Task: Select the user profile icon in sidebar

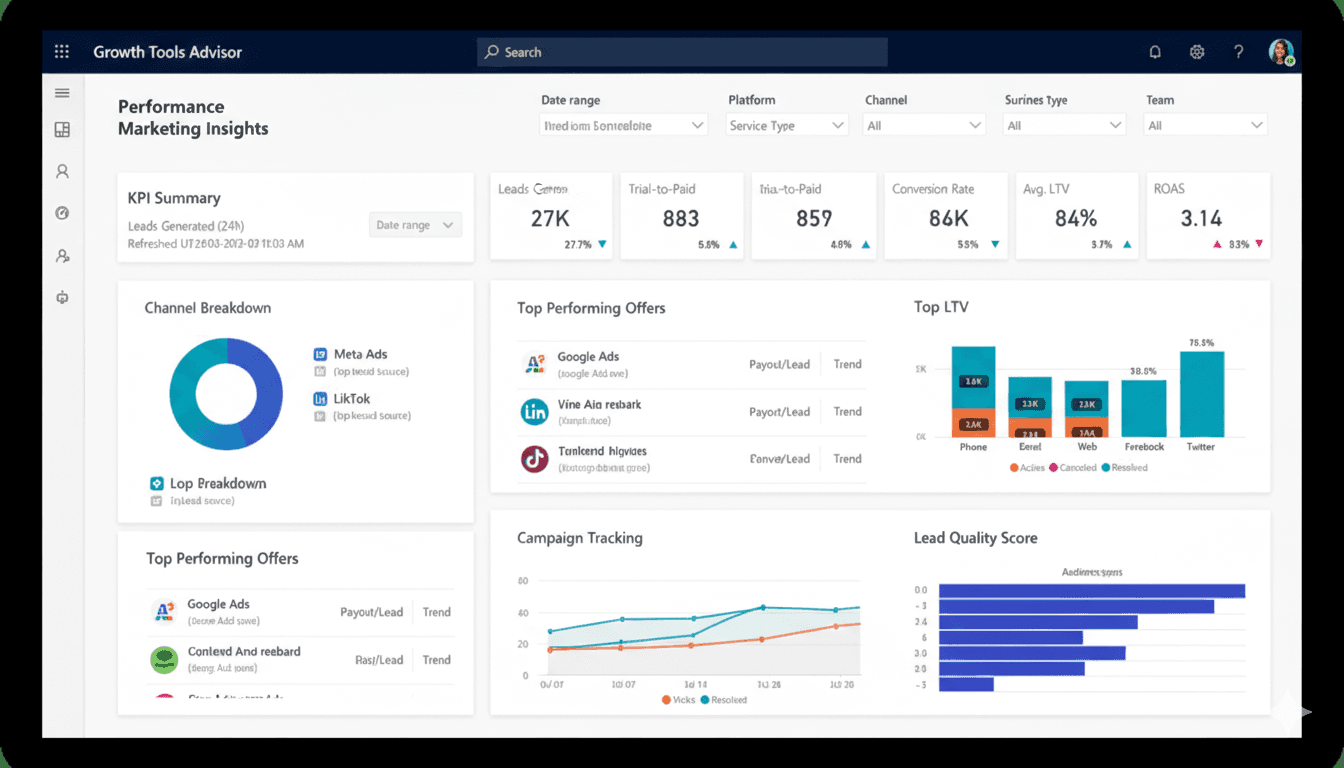Action: (62, 171)
